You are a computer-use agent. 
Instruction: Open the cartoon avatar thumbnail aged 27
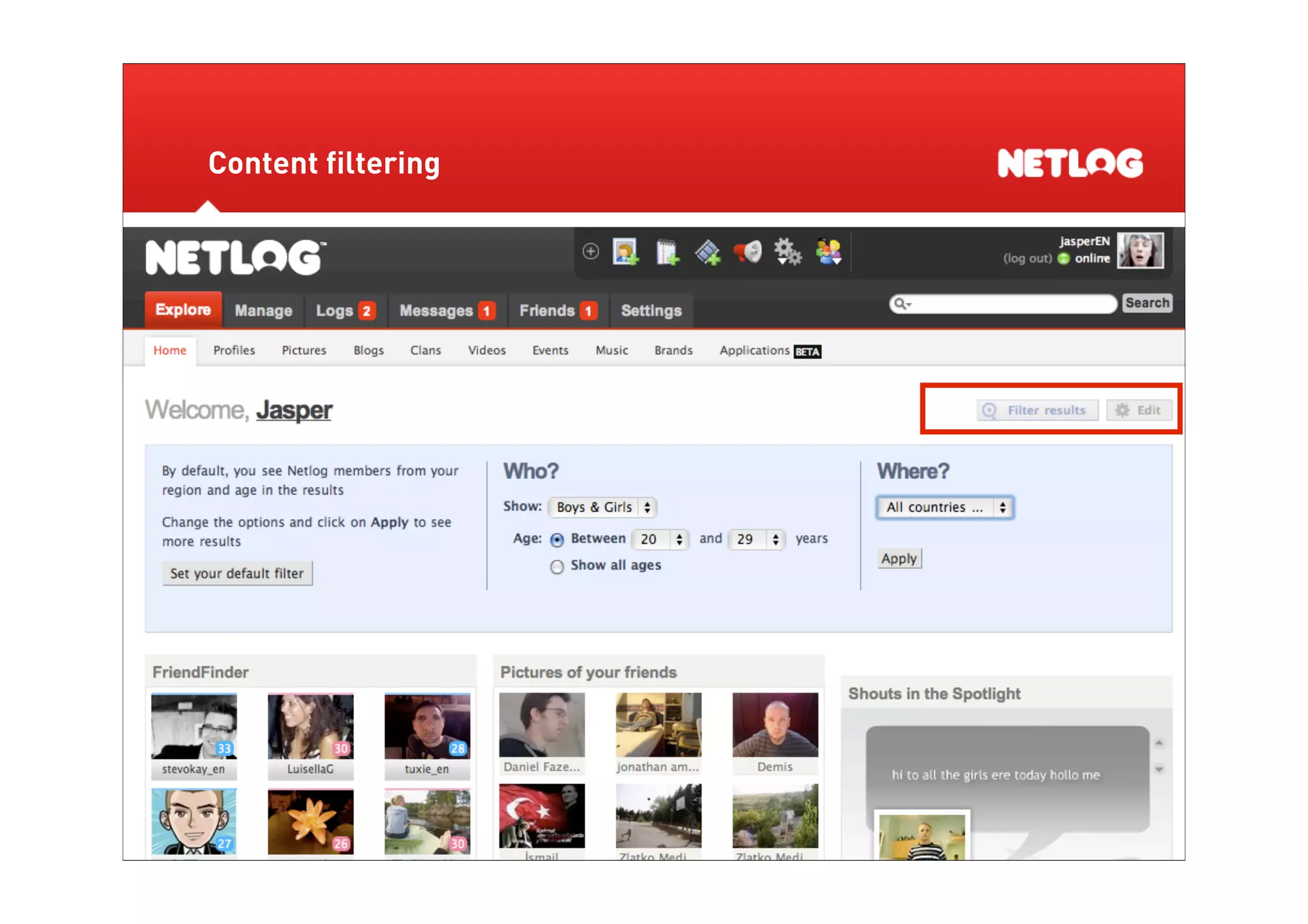(194, 822)
